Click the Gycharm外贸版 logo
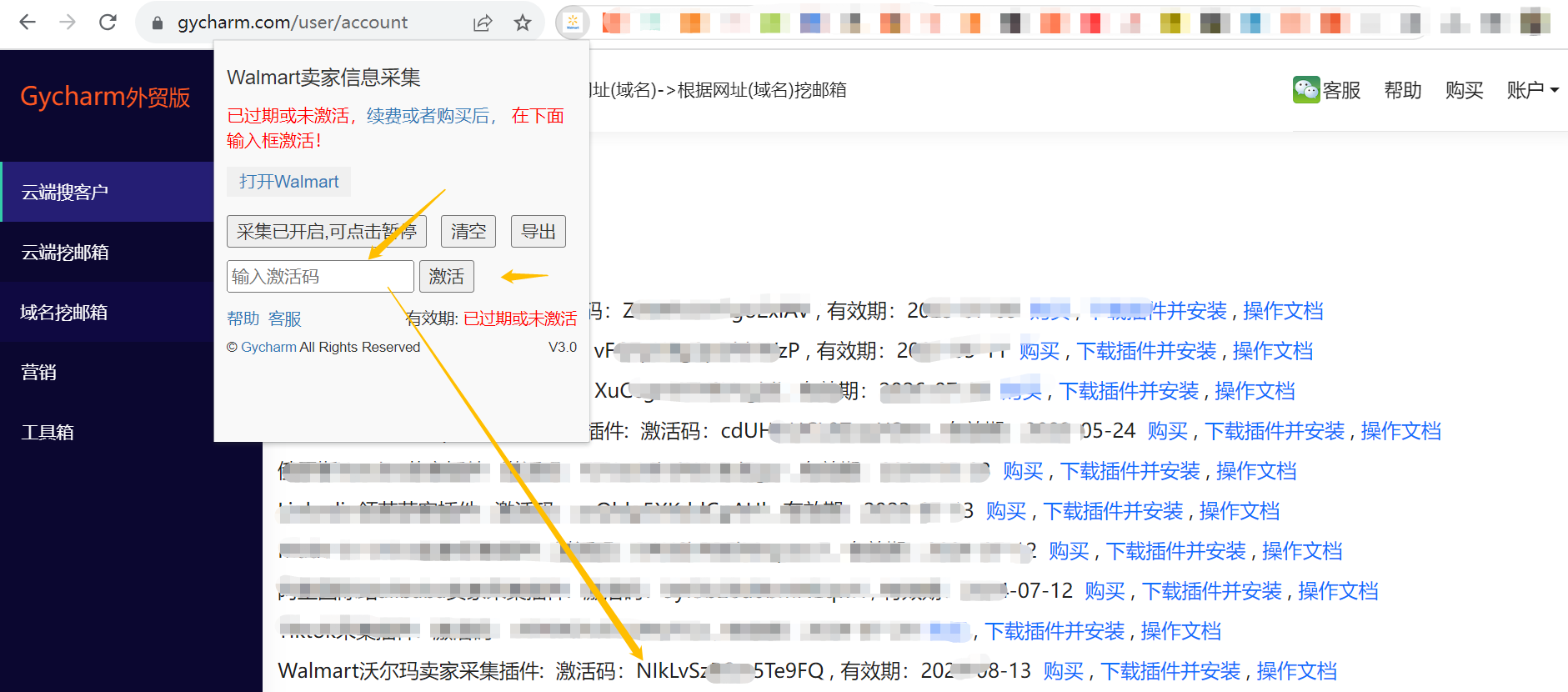This screenshot has width=1568, height=692. [105, 97]
